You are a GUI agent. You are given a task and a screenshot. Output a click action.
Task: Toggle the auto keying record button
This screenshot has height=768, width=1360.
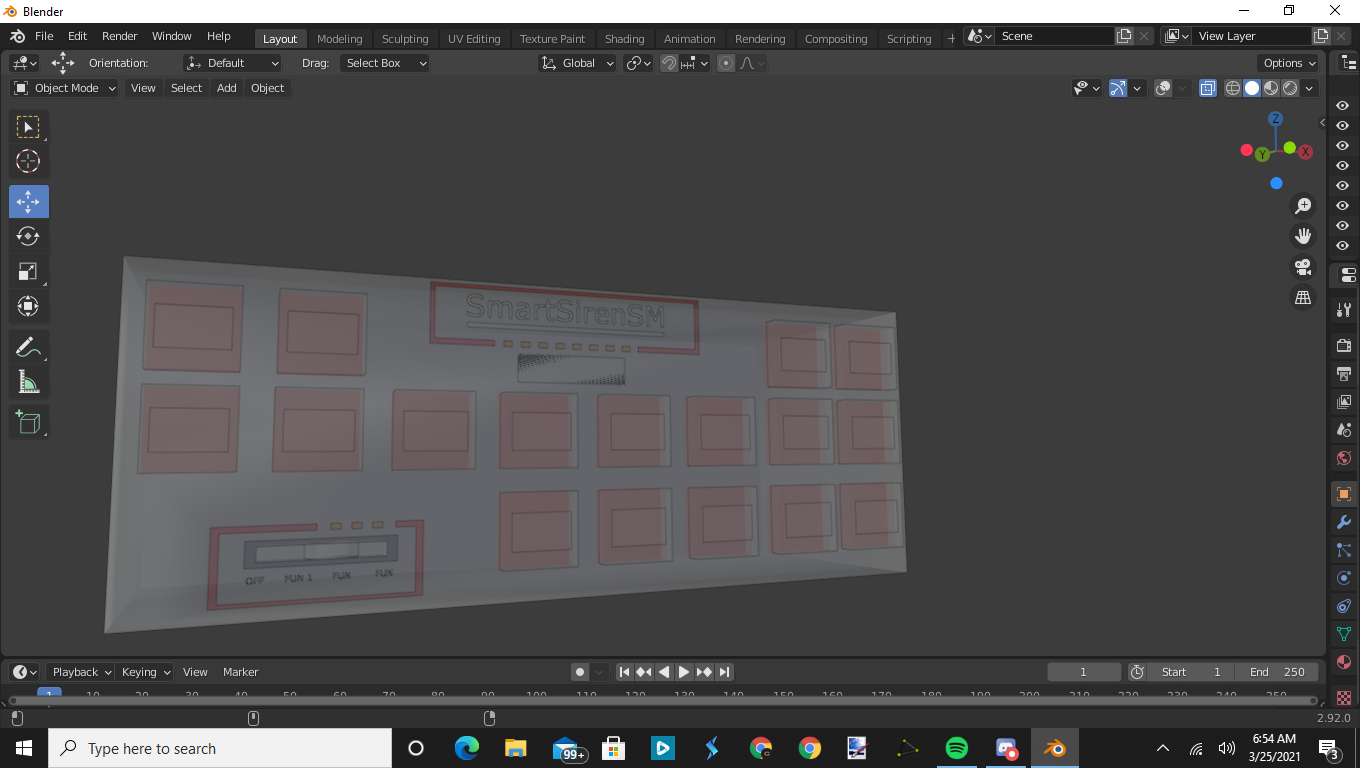pos(580,672)
